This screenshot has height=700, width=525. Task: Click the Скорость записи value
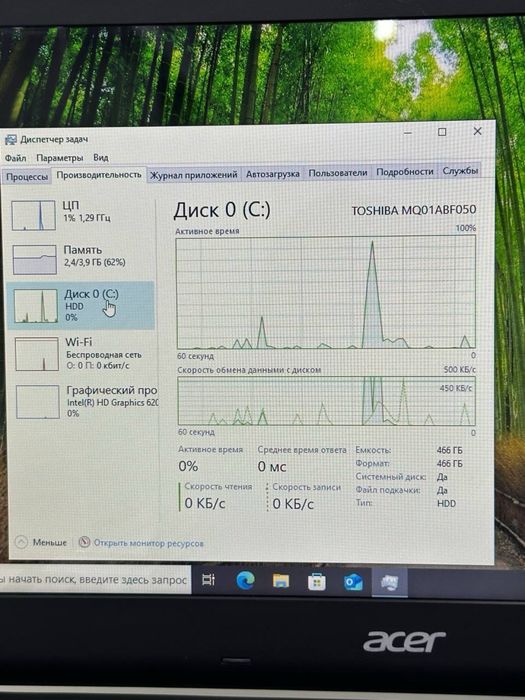(x=293, y=504)
